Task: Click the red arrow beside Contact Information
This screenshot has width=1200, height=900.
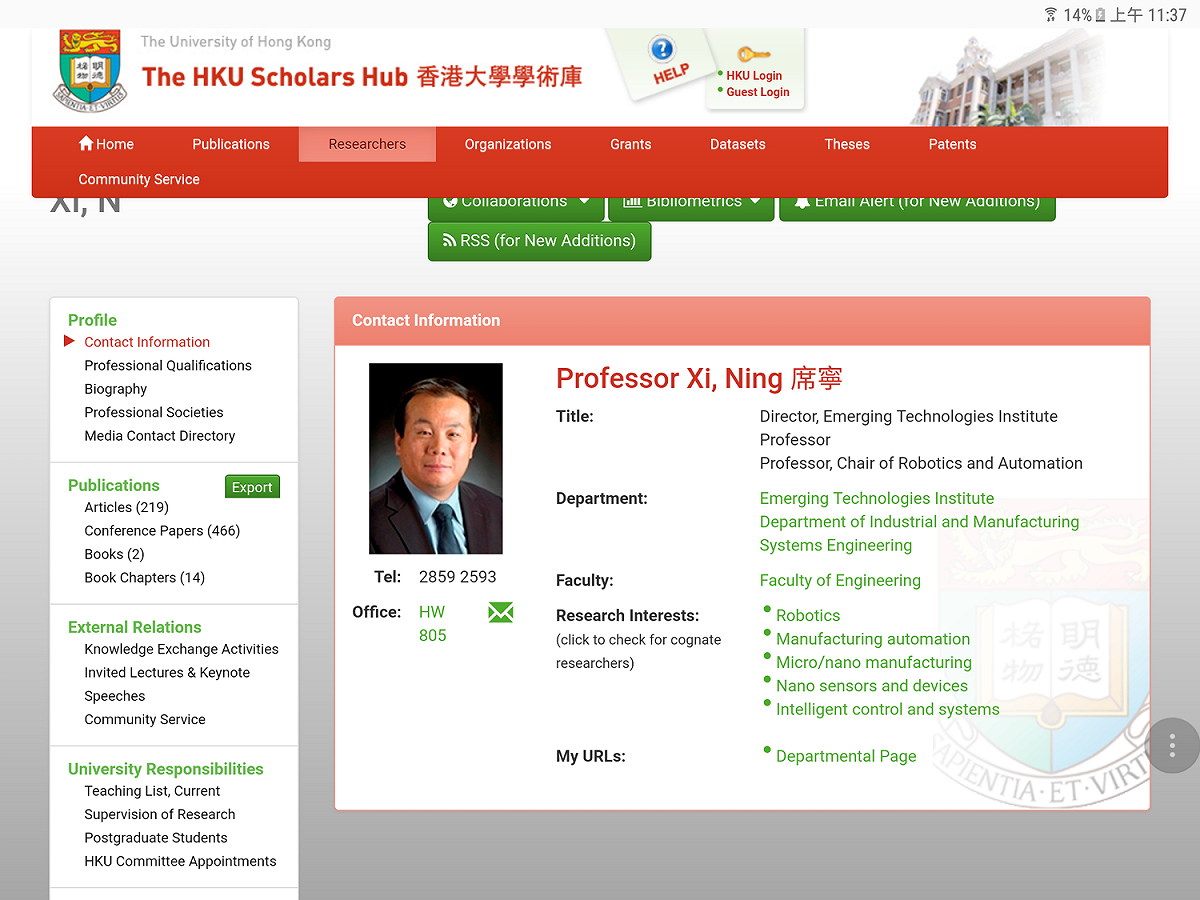Action: pyautogui.click(x=69, y=341)
